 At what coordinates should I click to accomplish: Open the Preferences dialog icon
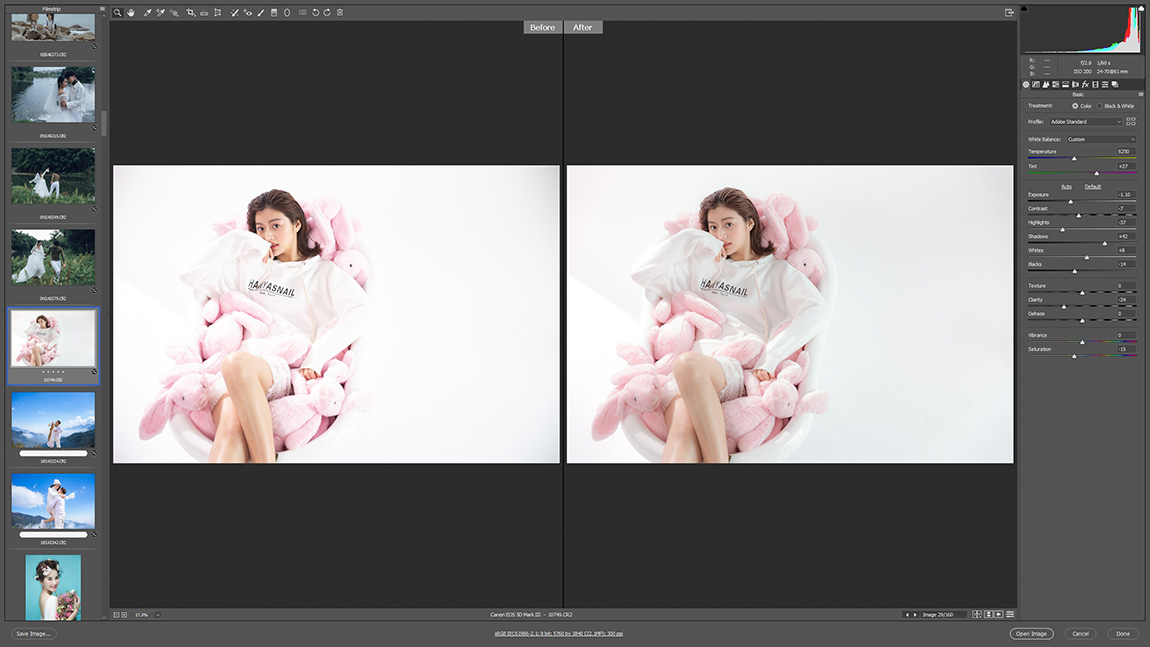pos(302,12)
